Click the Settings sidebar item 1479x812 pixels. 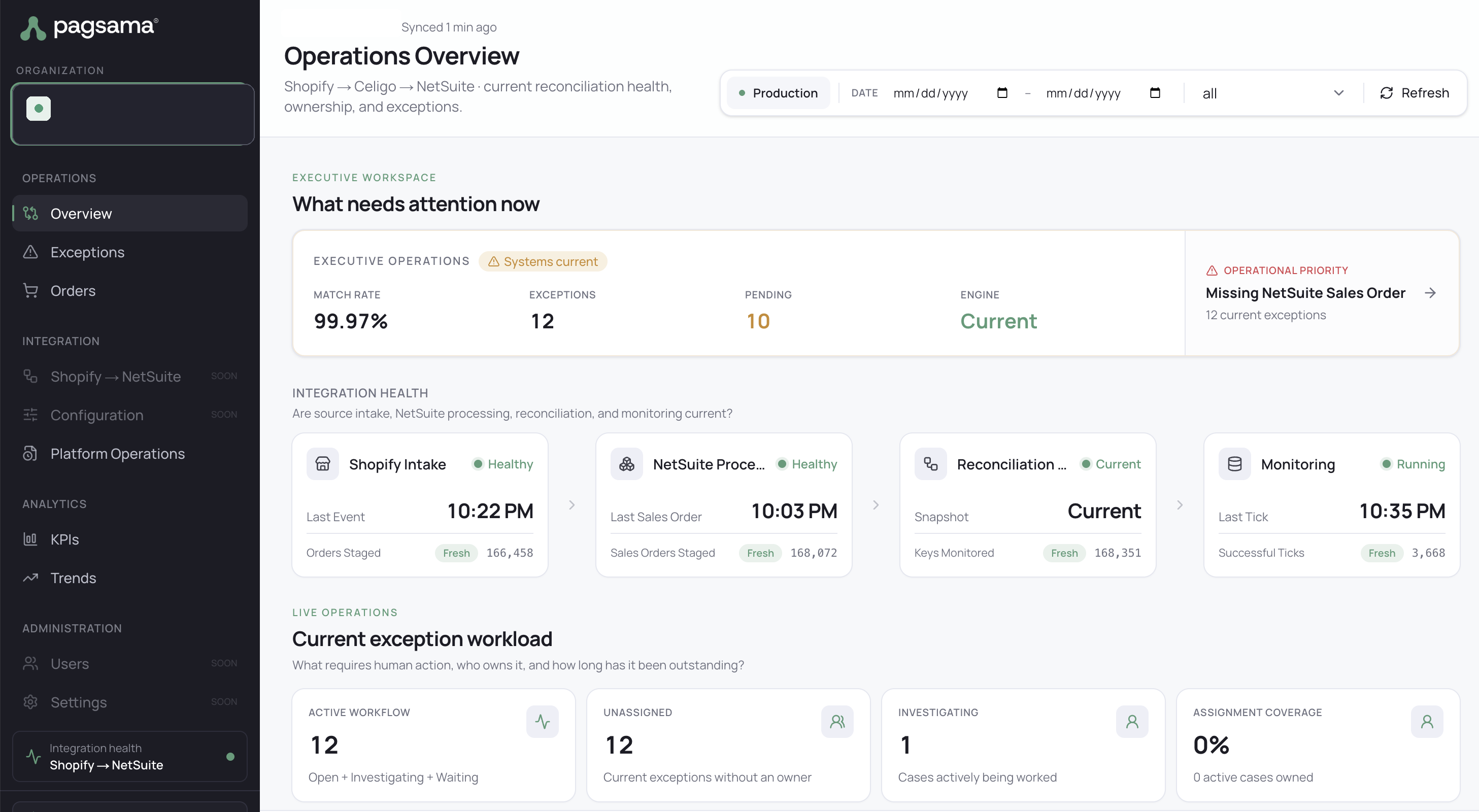(130, 702)
